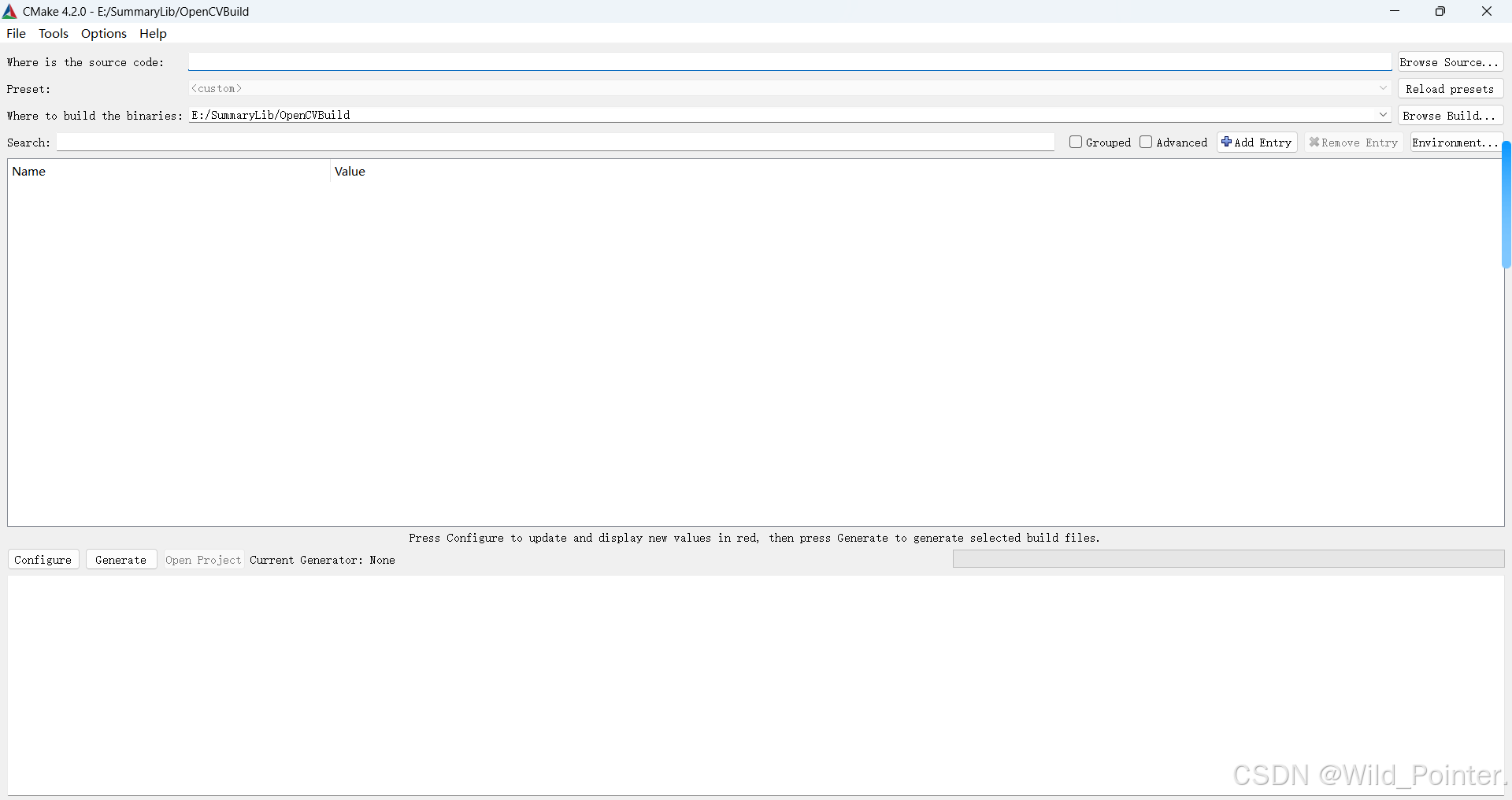Expand the build binaries path dropdown
The width and height of the screenshot is (1512, 800).
1383,115
